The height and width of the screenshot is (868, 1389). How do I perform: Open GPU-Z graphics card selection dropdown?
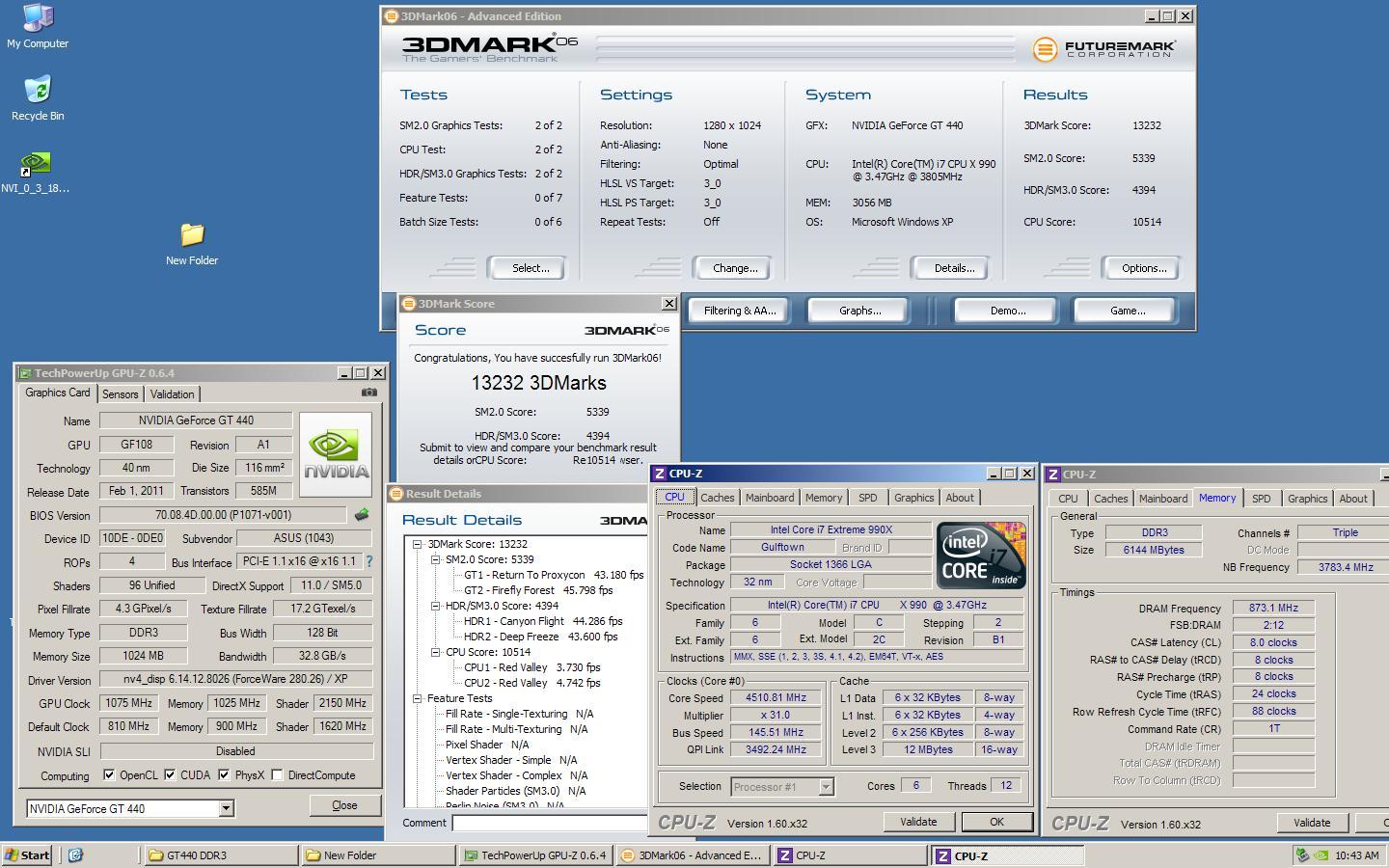point(226,808)
